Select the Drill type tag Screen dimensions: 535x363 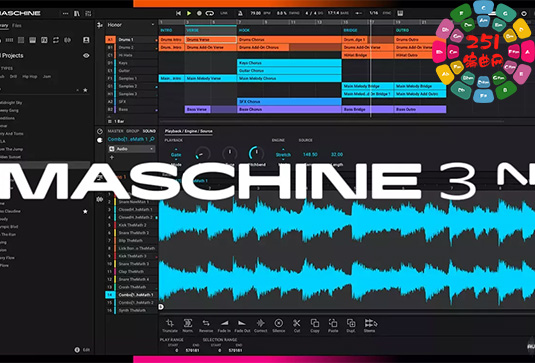(13, 76)
